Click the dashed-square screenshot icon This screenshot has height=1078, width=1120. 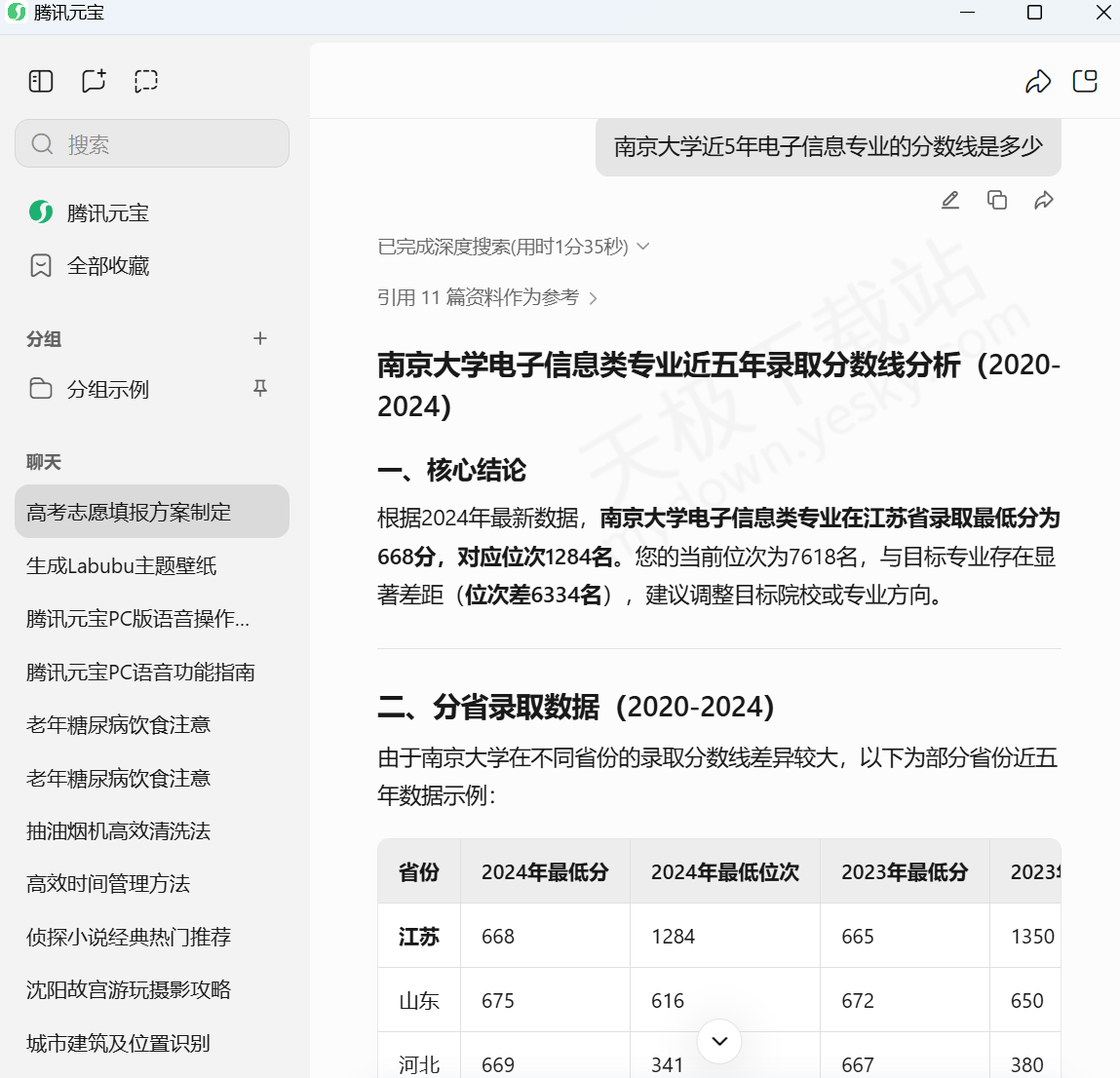[146, 81]
